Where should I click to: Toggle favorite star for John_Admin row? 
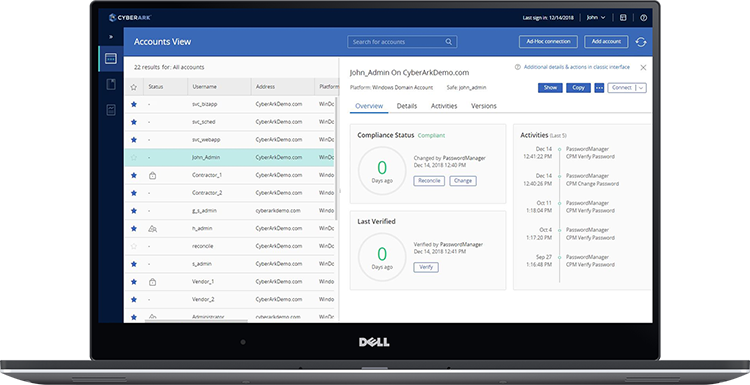[x=134, y=157]
